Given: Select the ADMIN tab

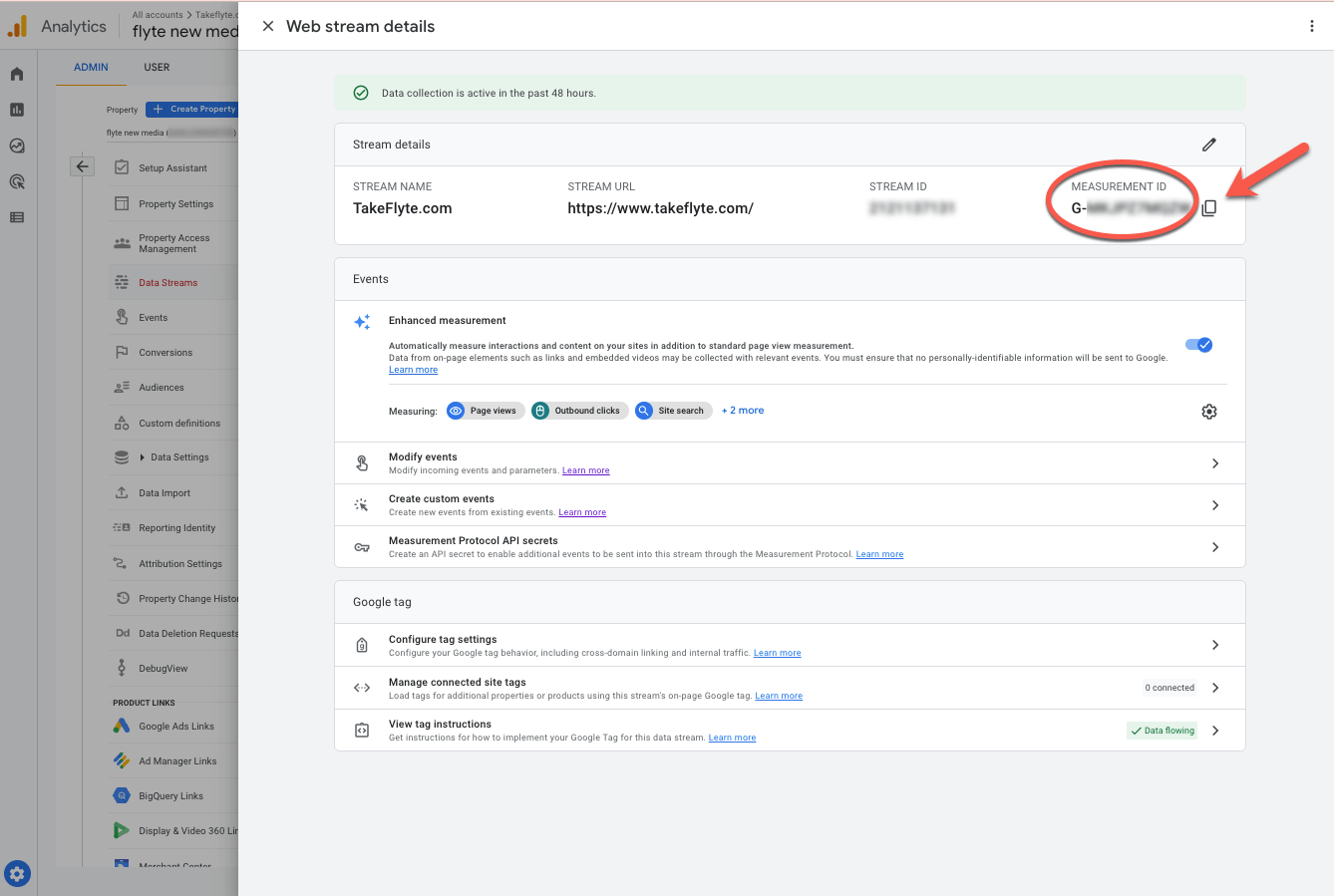Looking at the screenshot, I should point(91,67).
